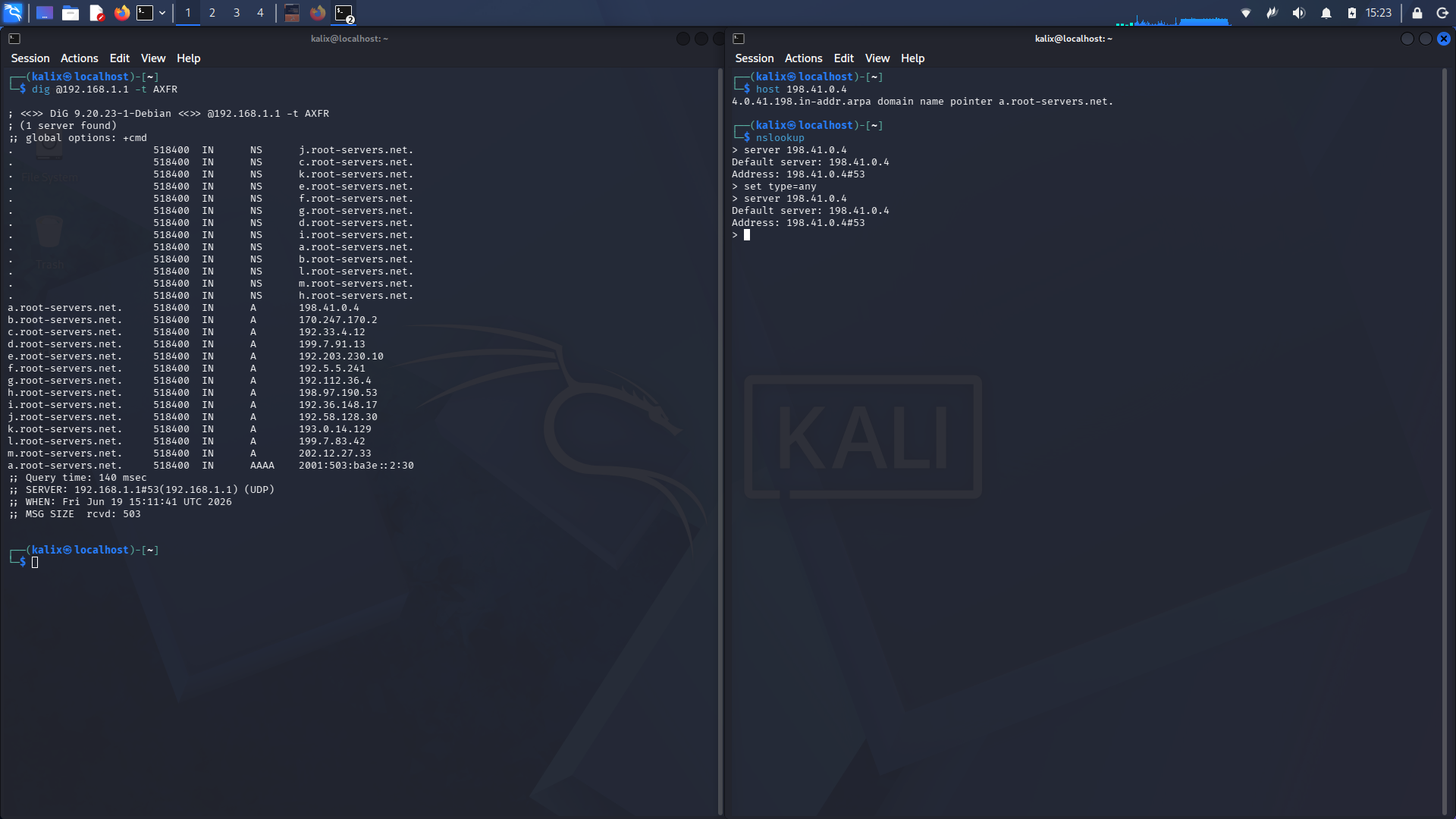Click the nslookup prompt cursor in right terminal
This screenshot has height=819, width=1456.
[x=747, y=235]
